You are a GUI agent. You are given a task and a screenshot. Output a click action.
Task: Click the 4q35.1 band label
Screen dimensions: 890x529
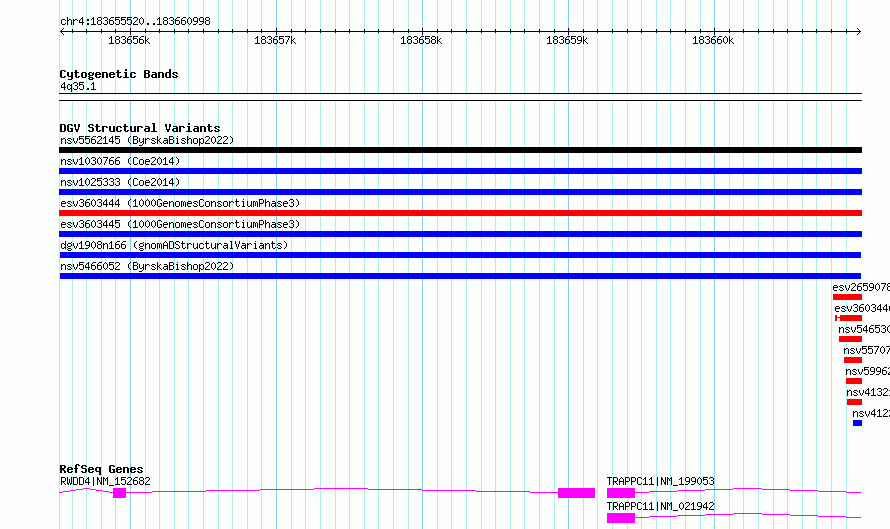coord(78,87)
